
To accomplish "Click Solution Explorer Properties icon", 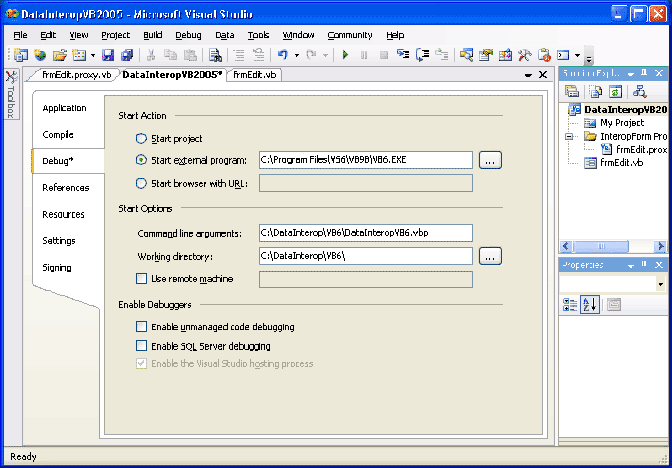I will pos(572,91).
